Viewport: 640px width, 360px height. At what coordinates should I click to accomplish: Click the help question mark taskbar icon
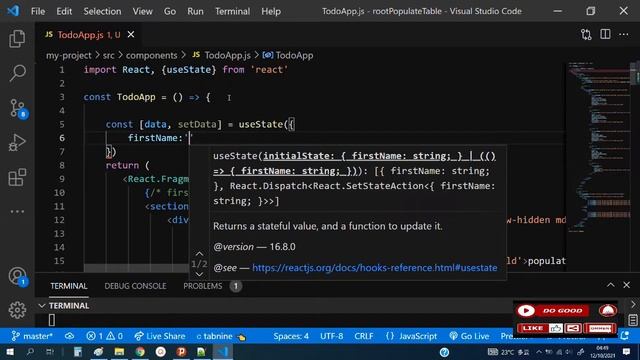(444, 352)
